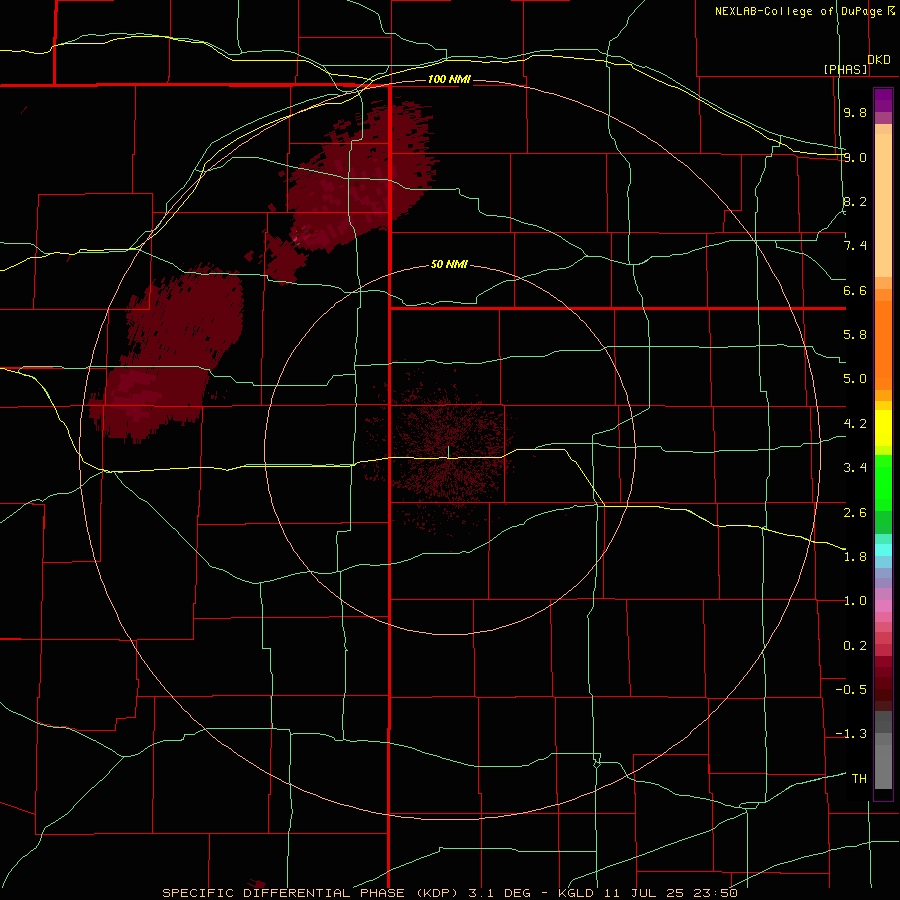Select the 100 NMI range ring label
Viewport: 900px width, 900px height.
point(449,79)
